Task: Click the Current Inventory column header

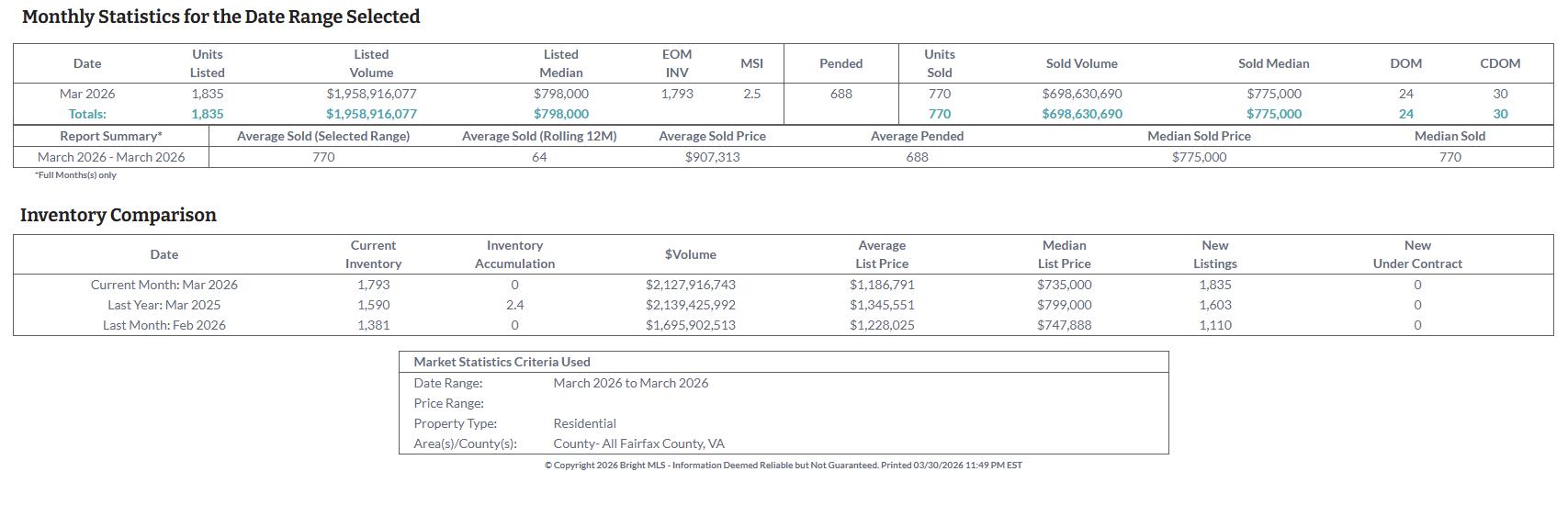Action: (373, 254)
